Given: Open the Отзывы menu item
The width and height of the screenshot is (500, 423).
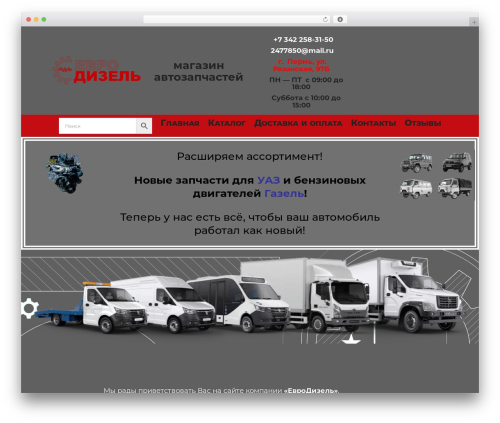Looking at the screenshot, I should pyautogui.click(x=423, y=123).
